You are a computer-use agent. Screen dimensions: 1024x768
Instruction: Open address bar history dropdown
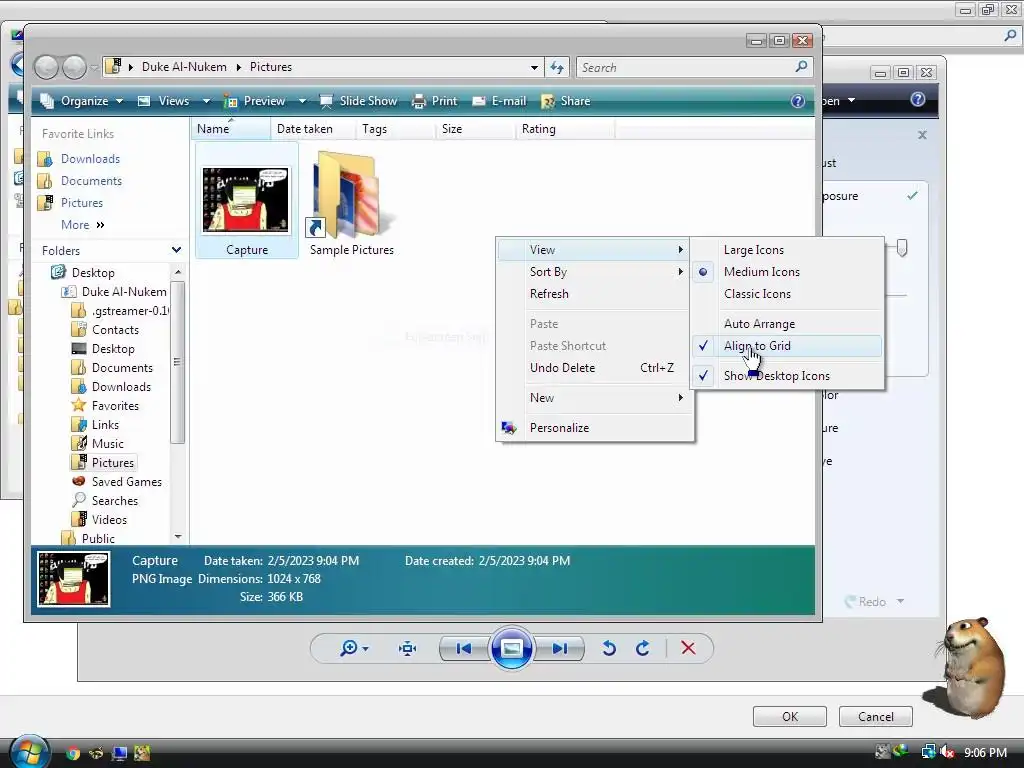click(x=534, y=67)
